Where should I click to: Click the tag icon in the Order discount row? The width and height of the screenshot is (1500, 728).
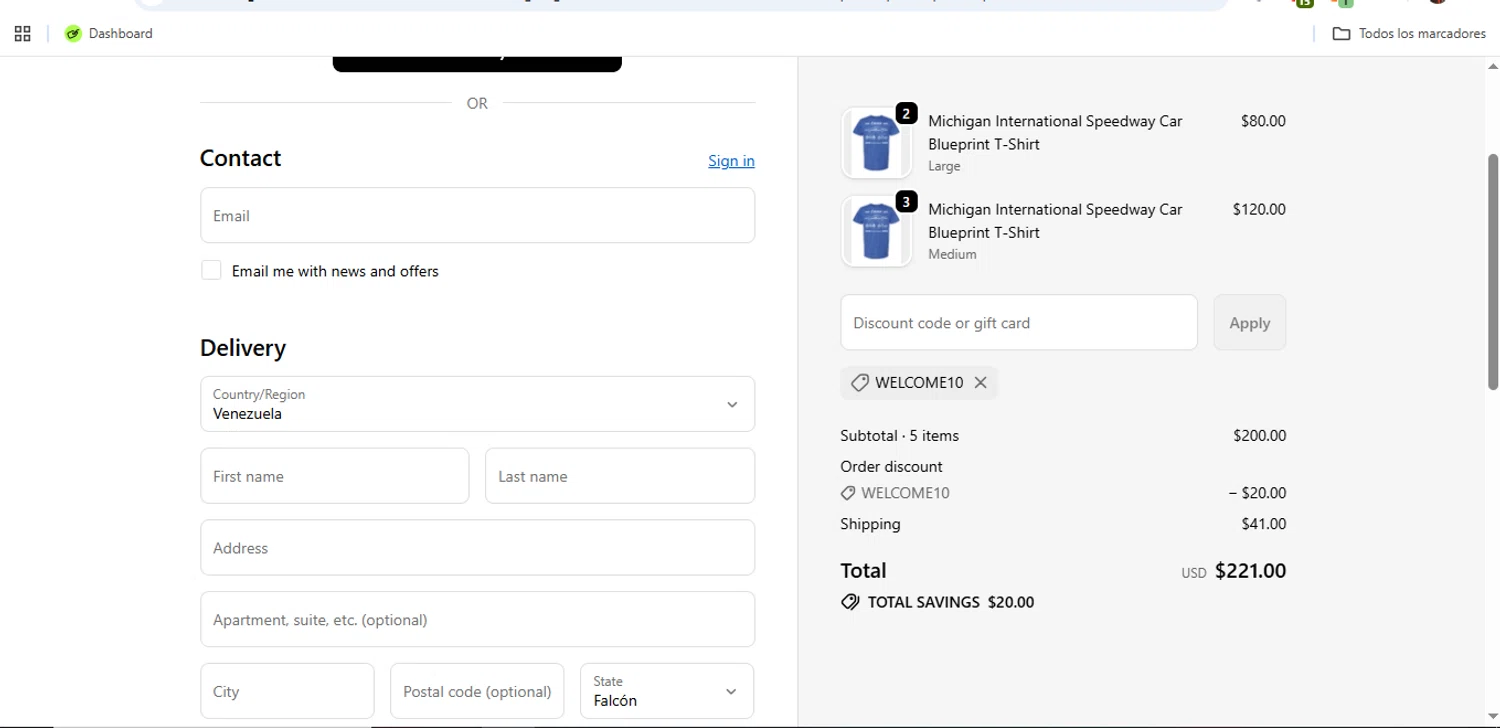pyautogui.click(x=848, y=493)
